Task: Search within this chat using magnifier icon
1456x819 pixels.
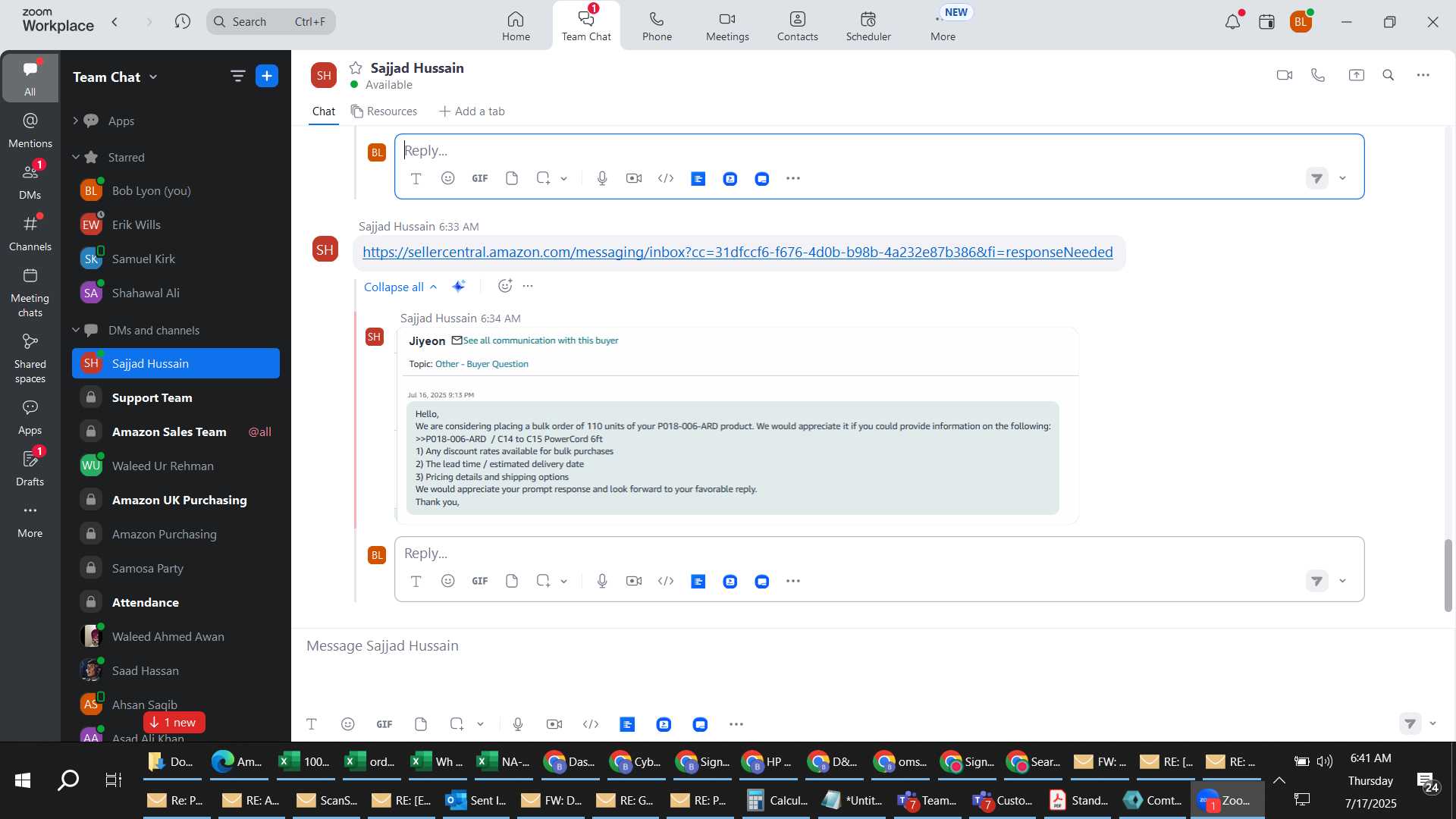Action: pyautogui.click(x=1389, y=75)
